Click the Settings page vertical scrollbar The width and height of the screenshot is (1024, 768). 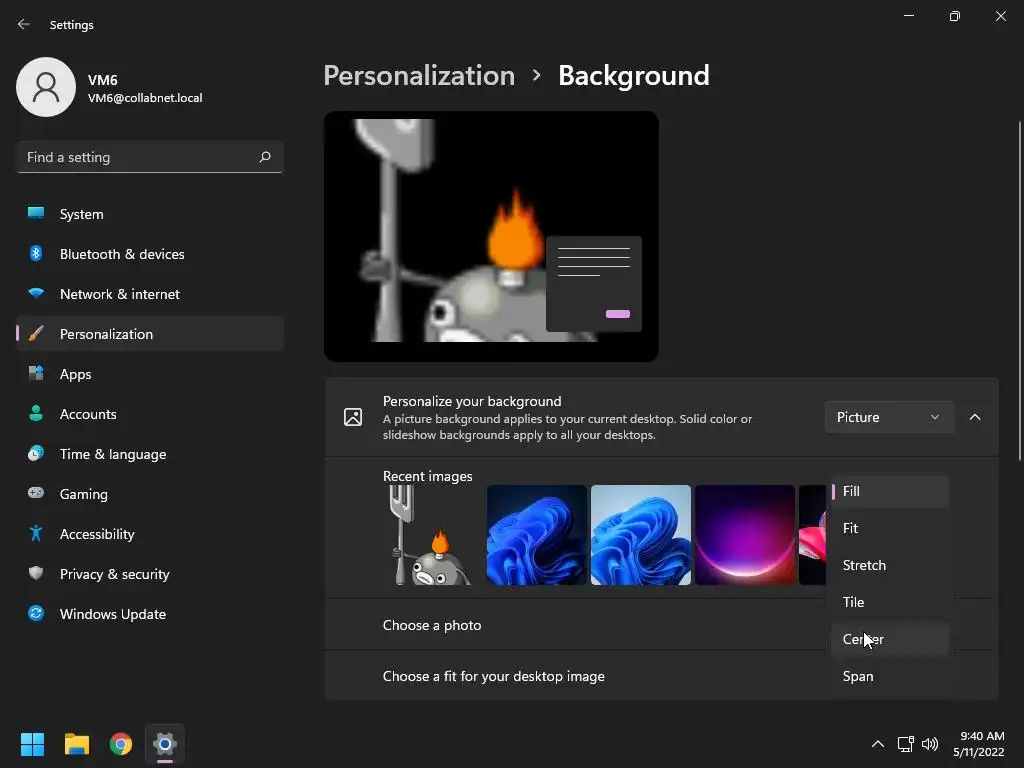click(1019, 291)
